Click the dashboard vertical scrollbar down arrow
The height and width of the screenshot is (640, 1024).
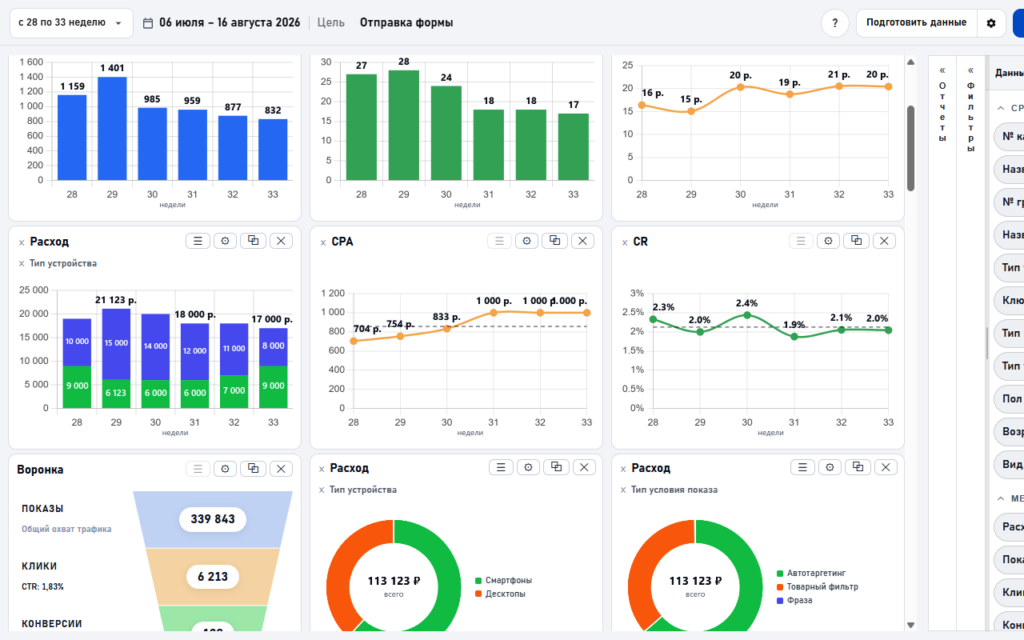pyautogui.click(x=911, y=625)
